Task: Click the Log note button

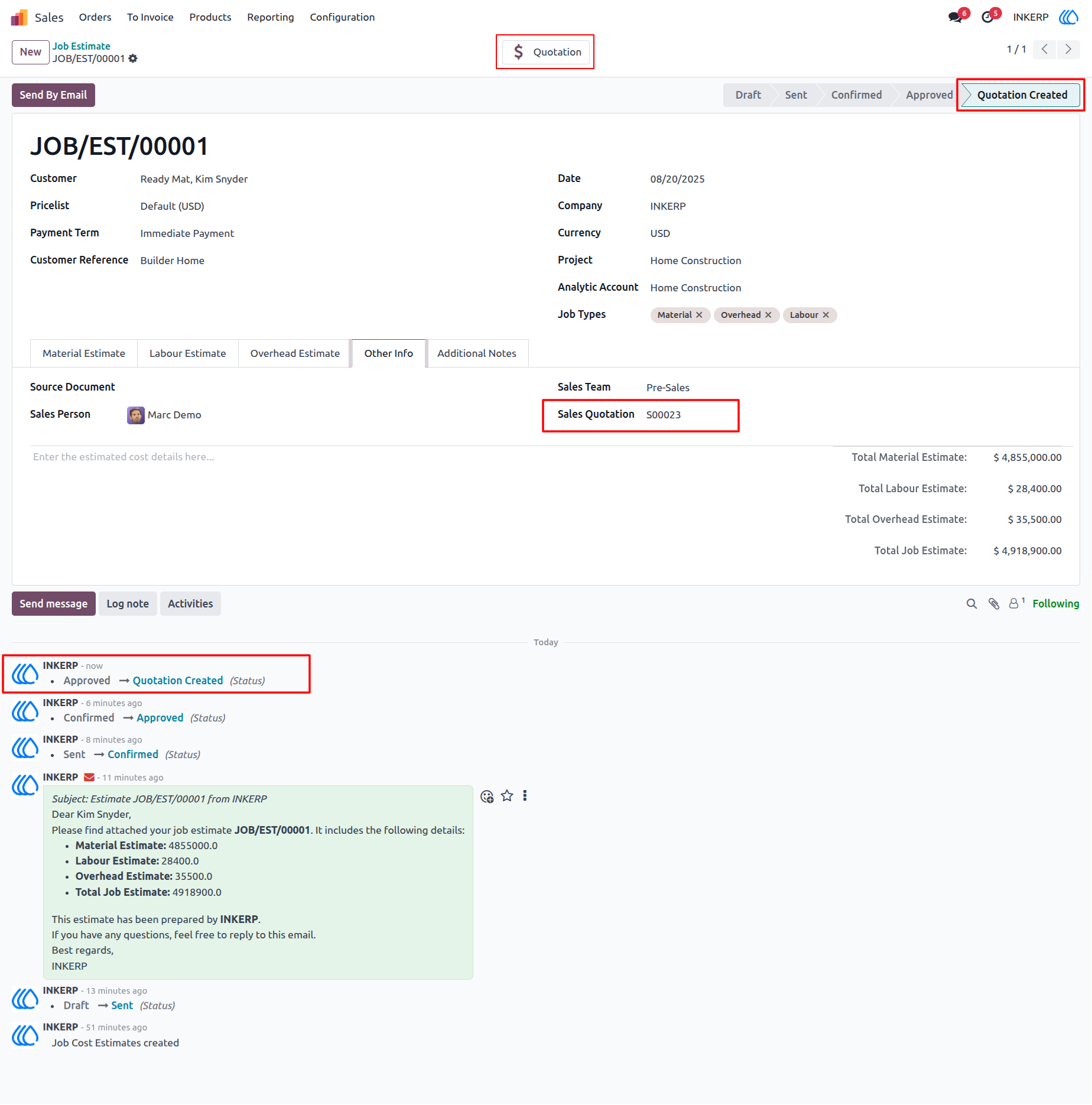Action: click(128, 604)
